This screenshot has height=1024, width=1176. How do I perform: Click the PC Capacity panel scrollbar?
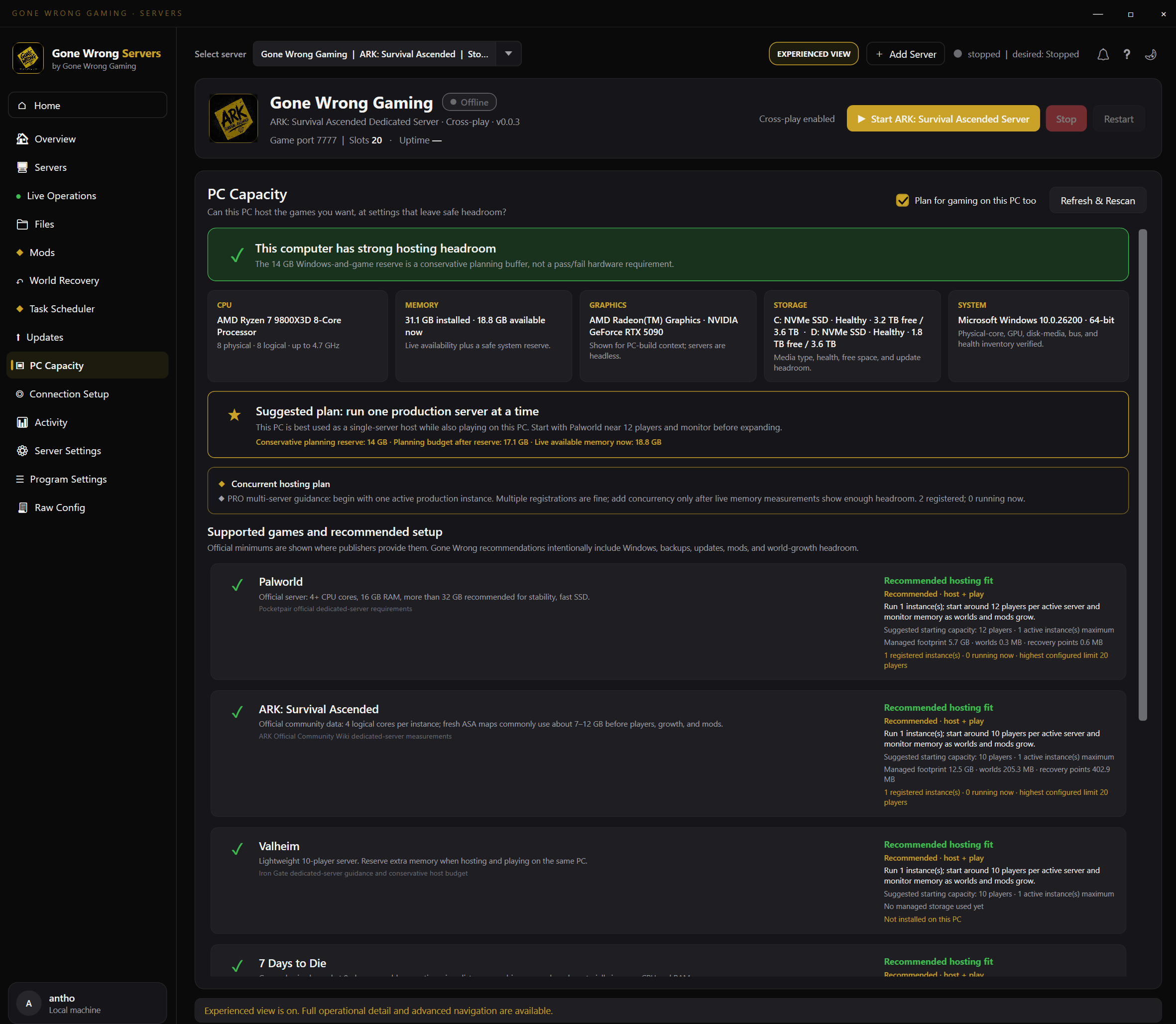(x=1142, y=474)
